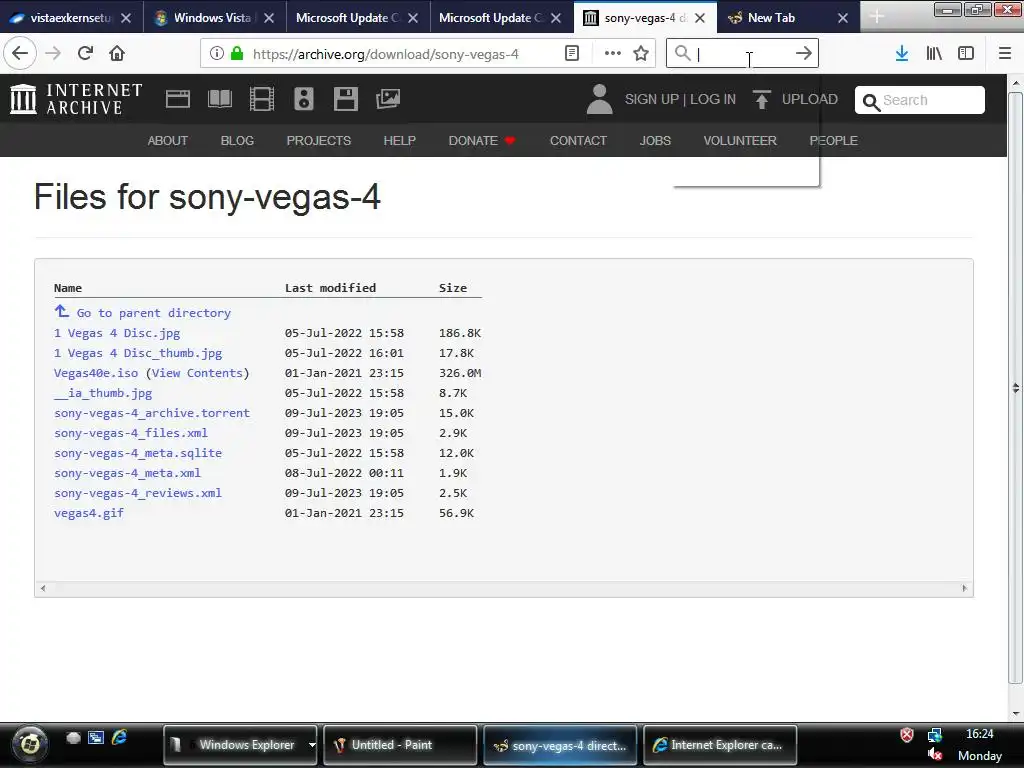Screen dimensions: 1024x768
Task: Close the sony-vegas-4 tab
Action: 700,18
